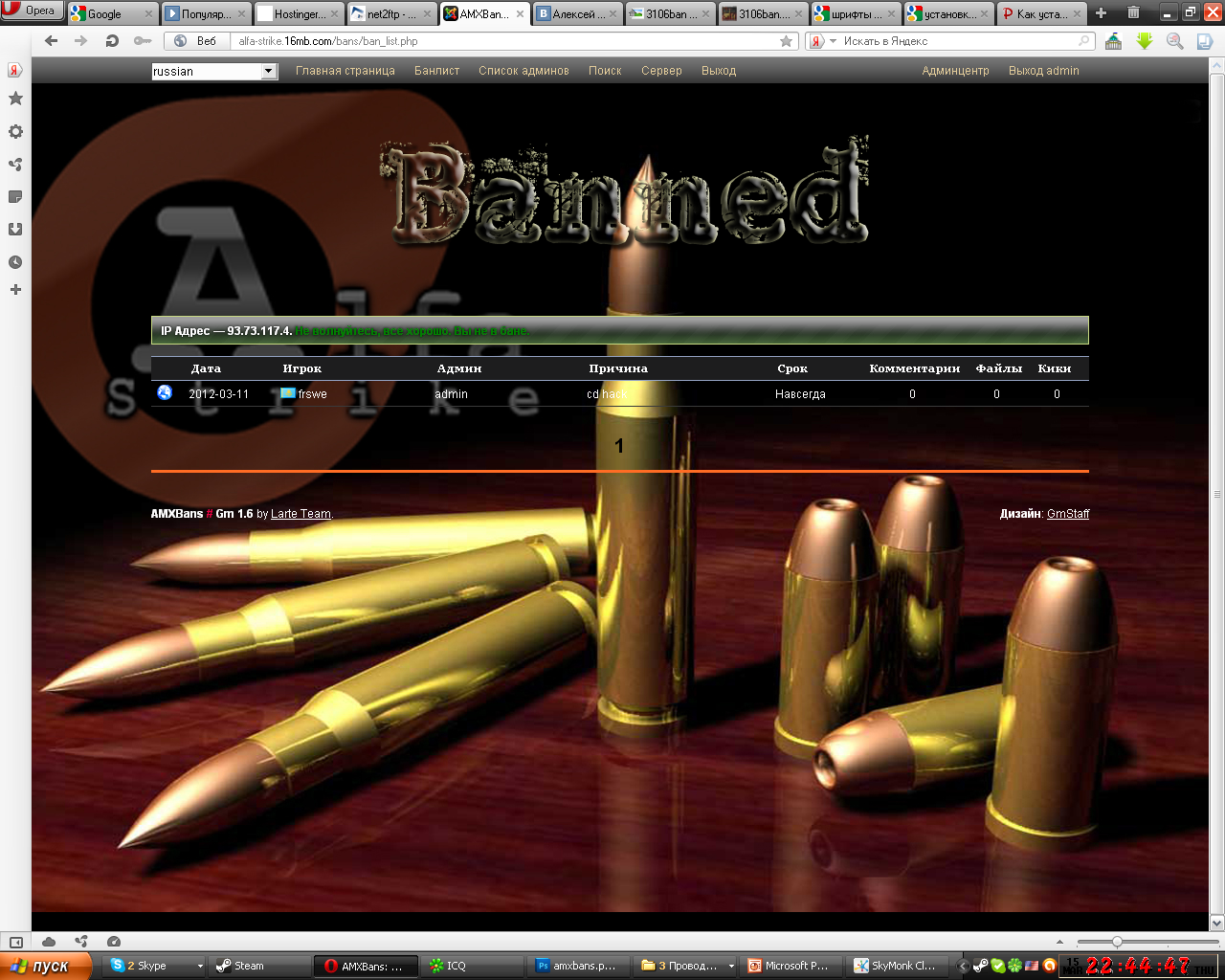Open the Сервер menu link
Screen dimensions: 1225x980
pos(661,71)
